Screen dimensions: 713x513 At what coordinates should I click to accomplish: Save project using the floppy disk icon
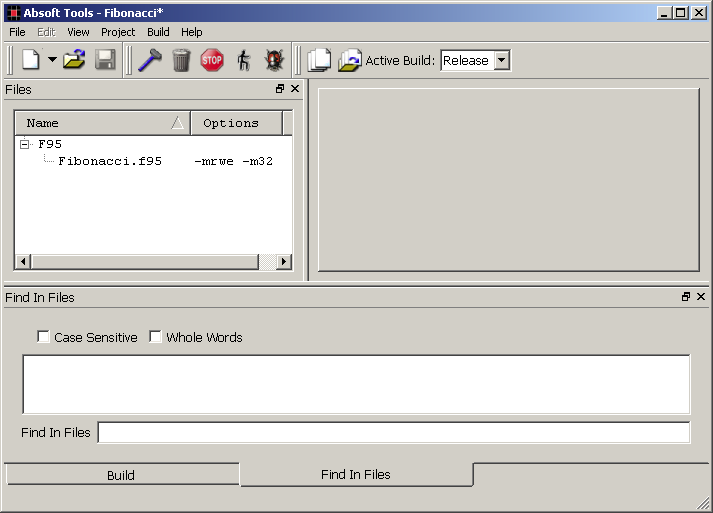[105, 60]
